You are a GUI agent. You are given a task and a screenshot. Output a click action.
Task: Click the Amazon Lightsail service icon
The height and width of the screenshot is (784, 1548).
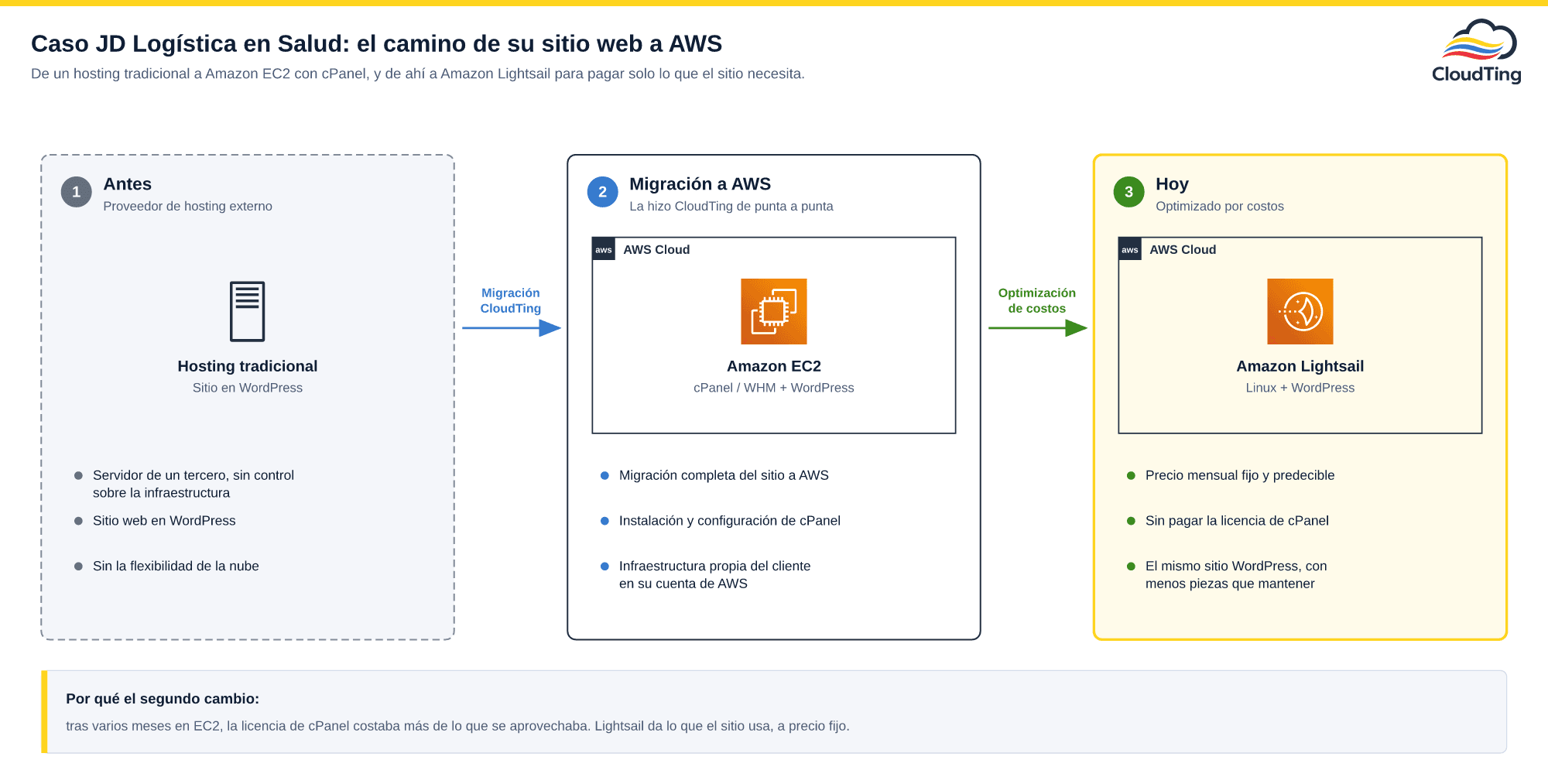(1300, 311)
